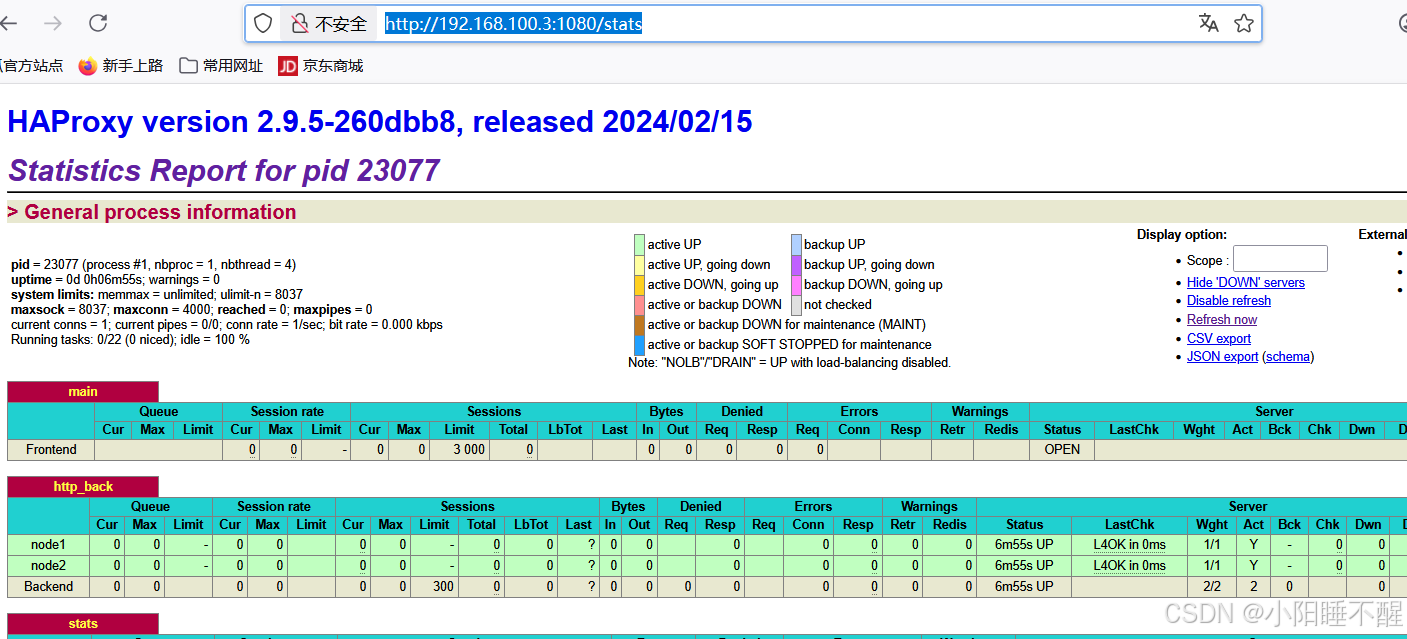
Task: Click the Session rate header in main table
Action: (x=287, y=412)
